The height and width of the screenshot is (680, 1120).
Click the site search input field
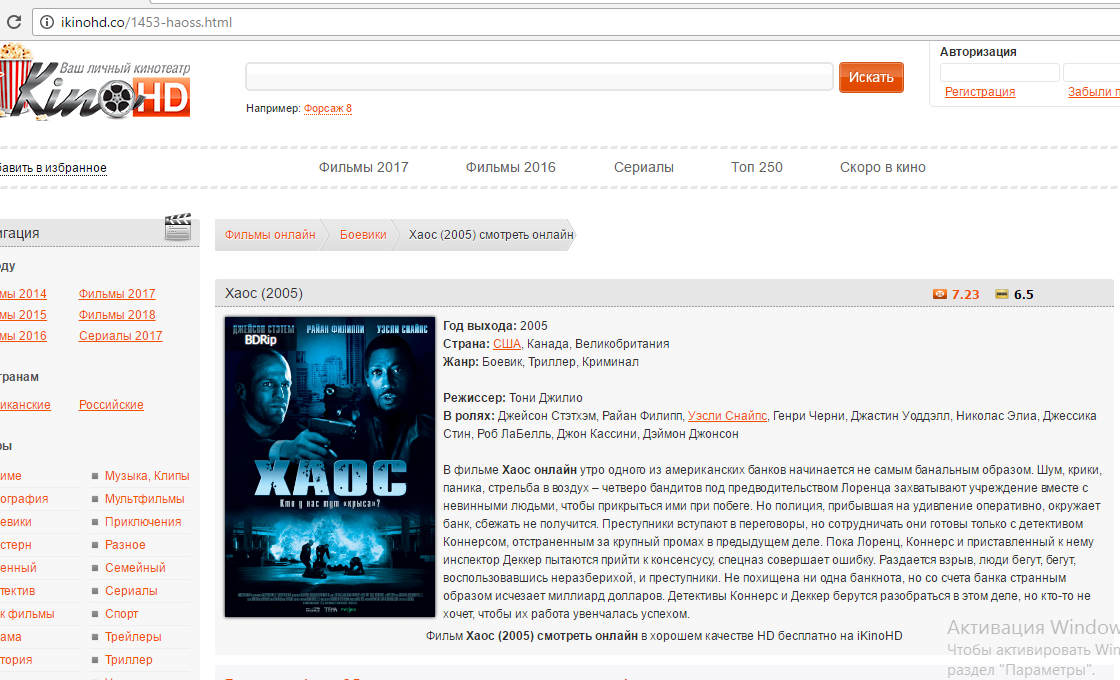pos(539,76)
